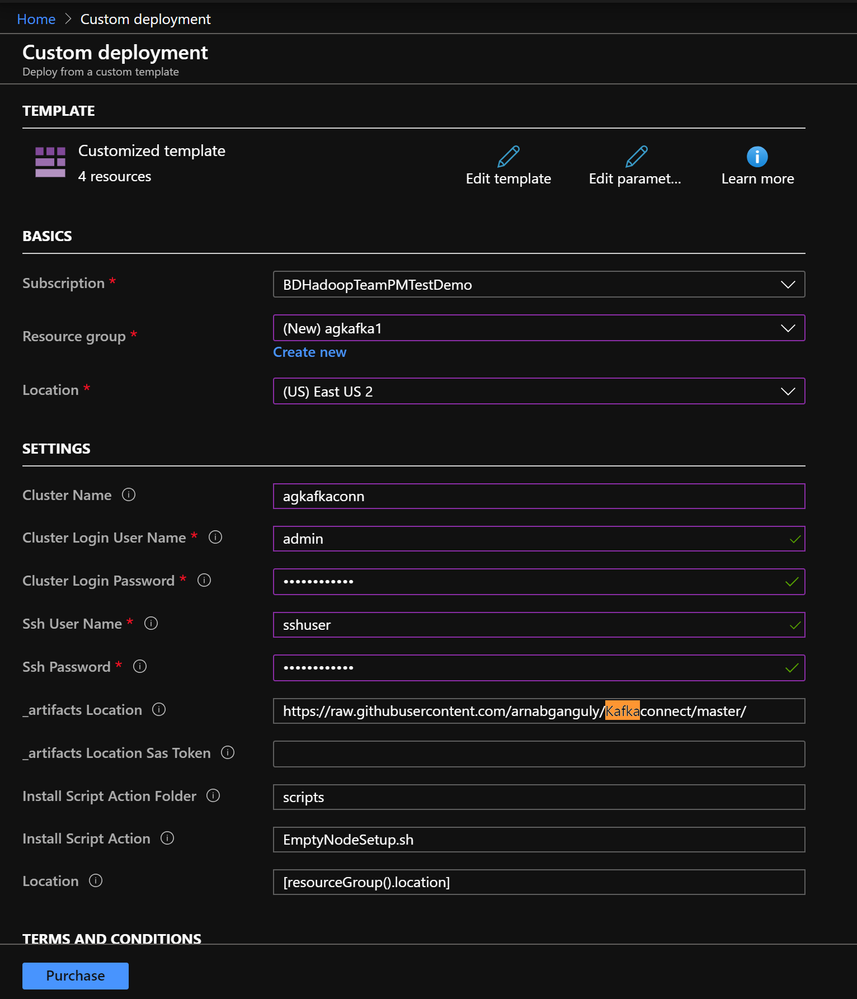Click info icon next to Cluster Login Password
The image size is (857, 999).
204,580
